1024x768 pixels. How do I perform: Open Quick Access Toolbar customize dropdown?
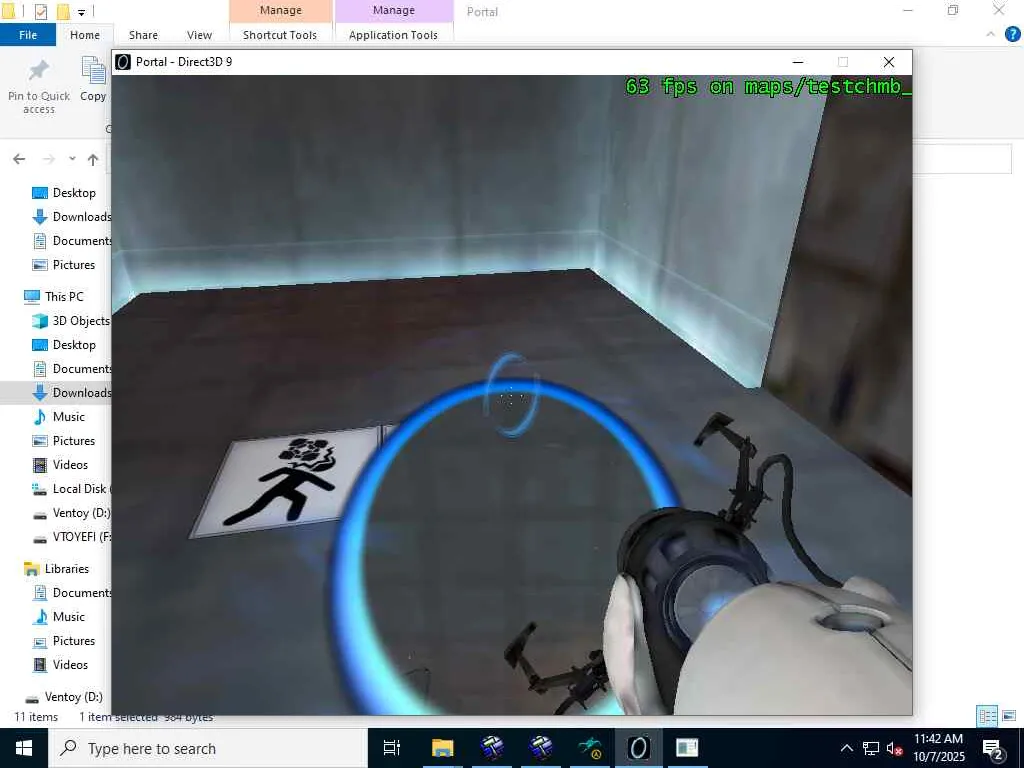(82, 12)
